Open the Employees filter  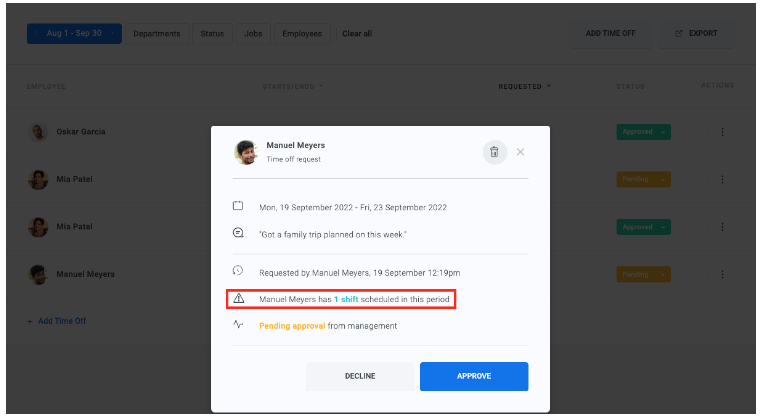[302, 33]
